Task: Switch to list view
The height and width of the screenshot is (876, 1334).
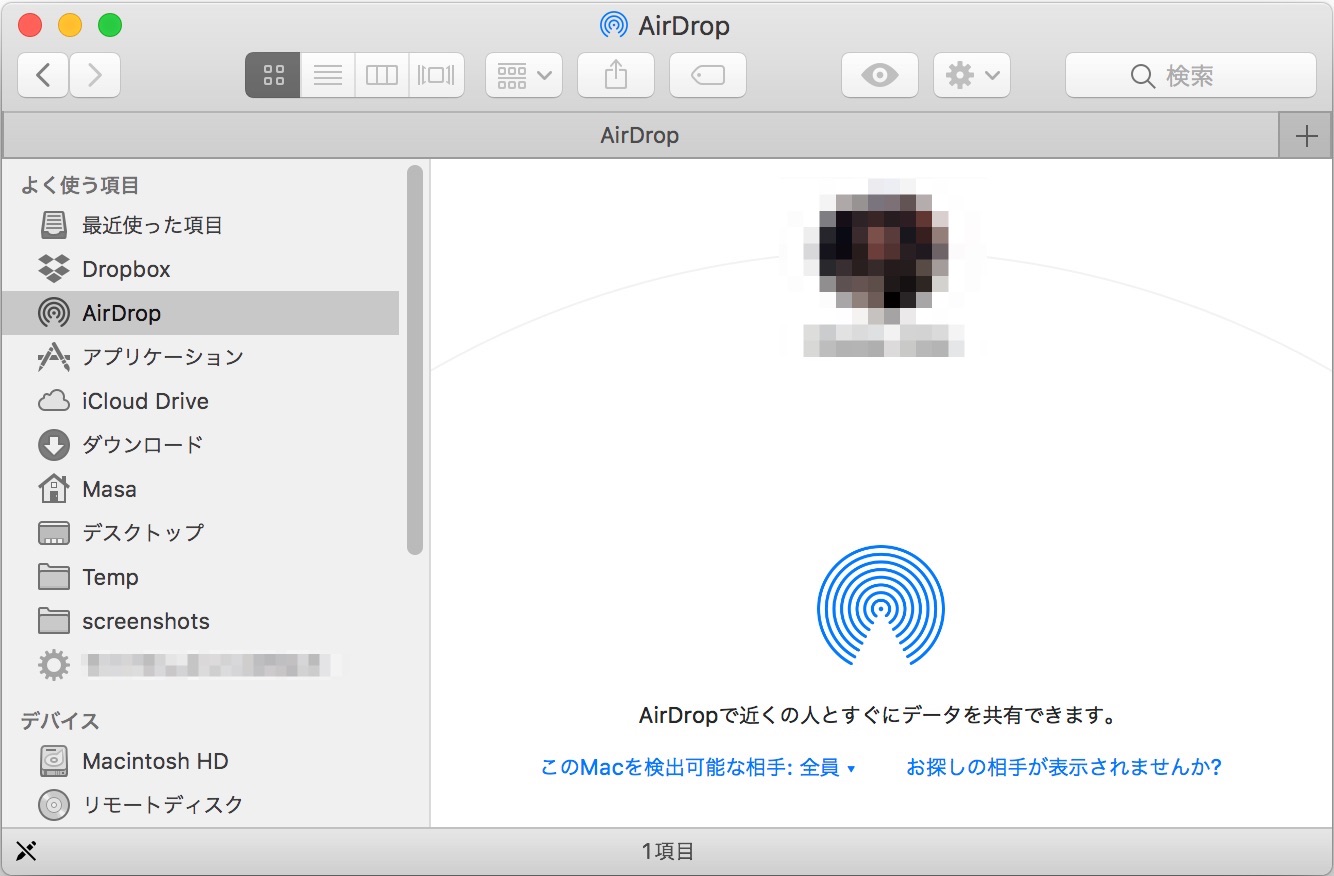Action: (x=328, y=75)
